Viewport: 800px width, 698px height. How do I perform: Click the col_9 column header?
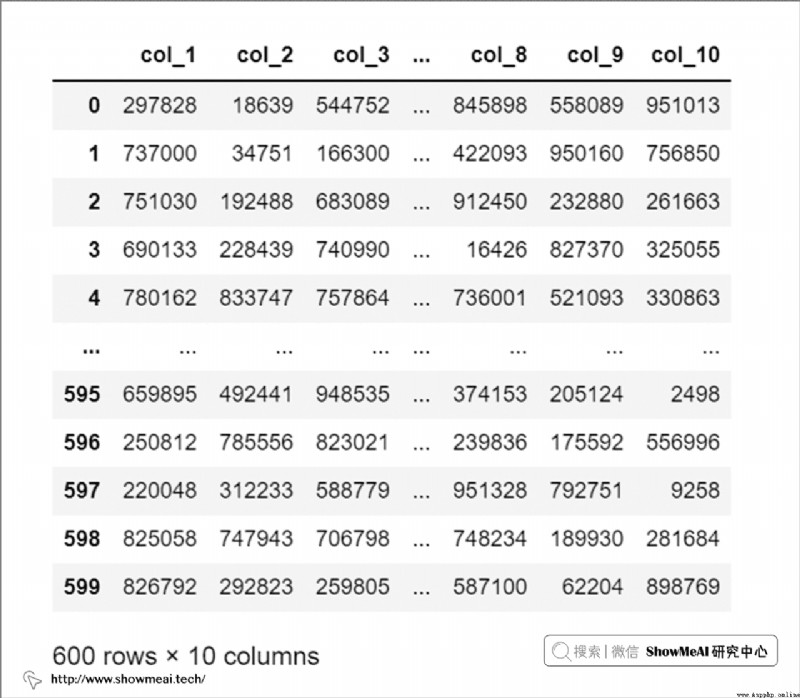point(595,55)
